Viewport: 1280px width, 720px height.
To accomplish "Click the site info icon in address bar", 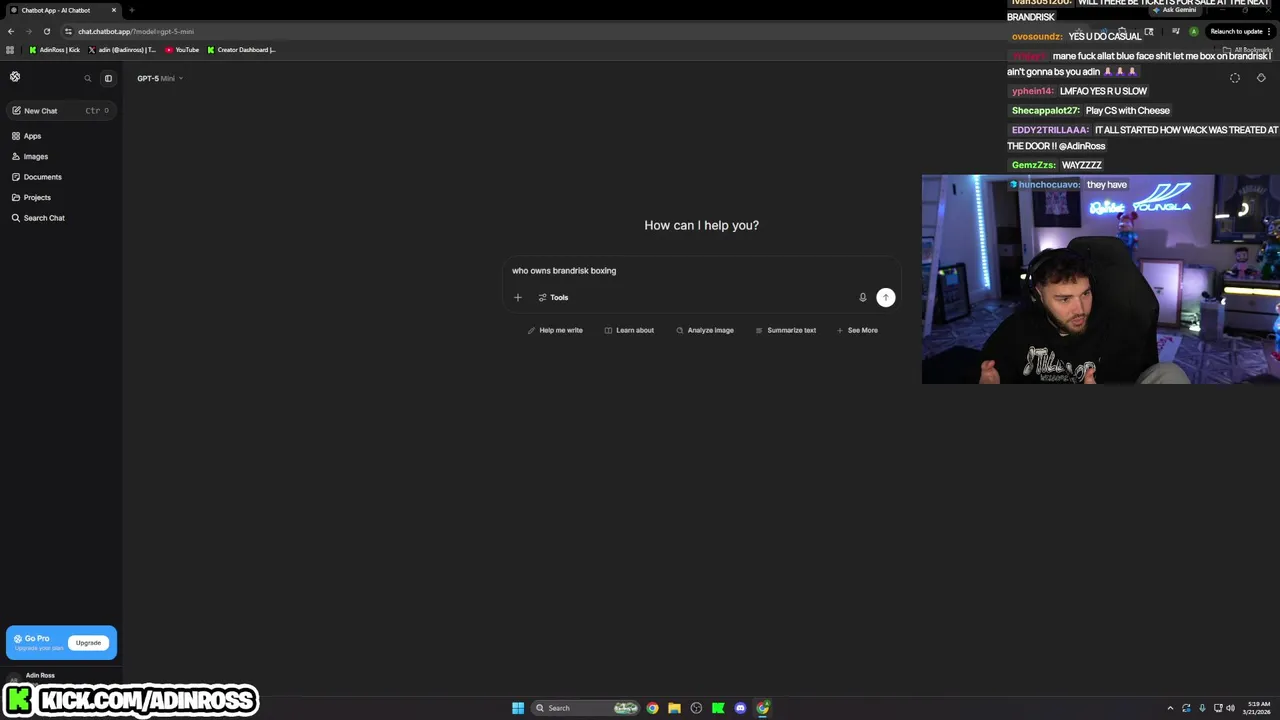I will (68, 31).
